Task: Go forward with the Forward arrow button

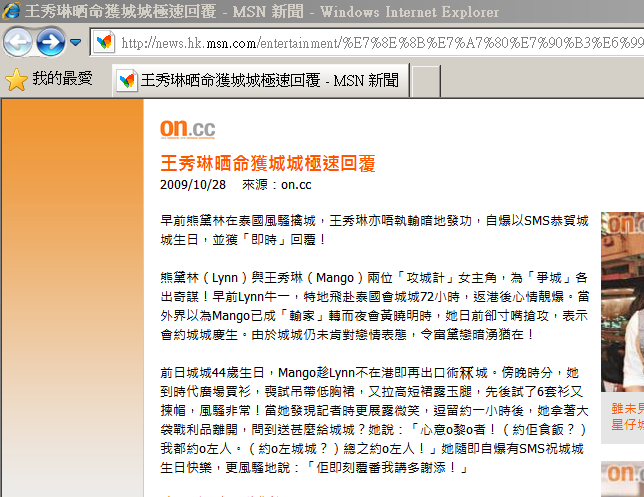Action: tap(51, 42)
